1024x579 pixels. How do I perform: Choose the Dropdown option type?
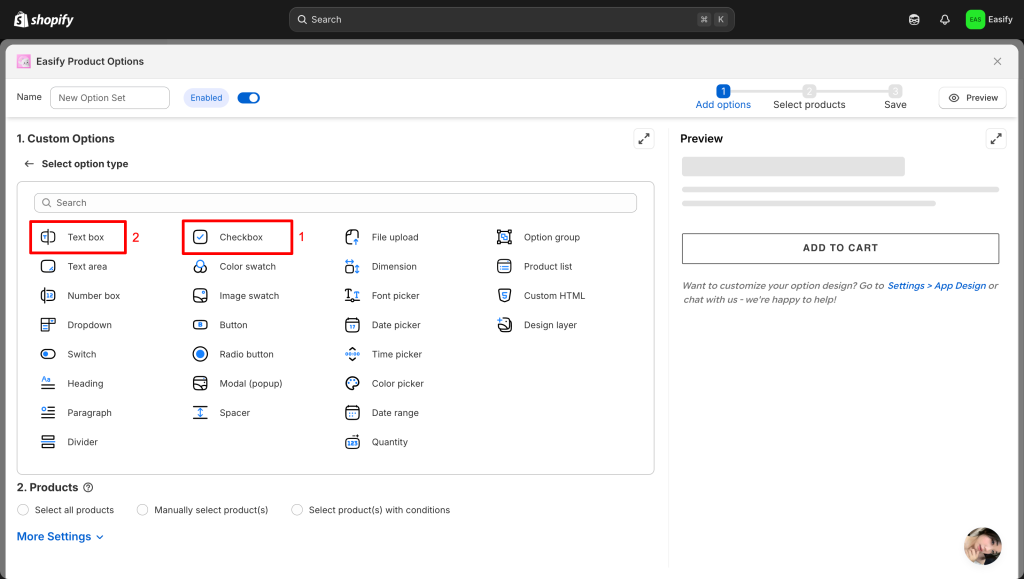[x=89, y=325]
